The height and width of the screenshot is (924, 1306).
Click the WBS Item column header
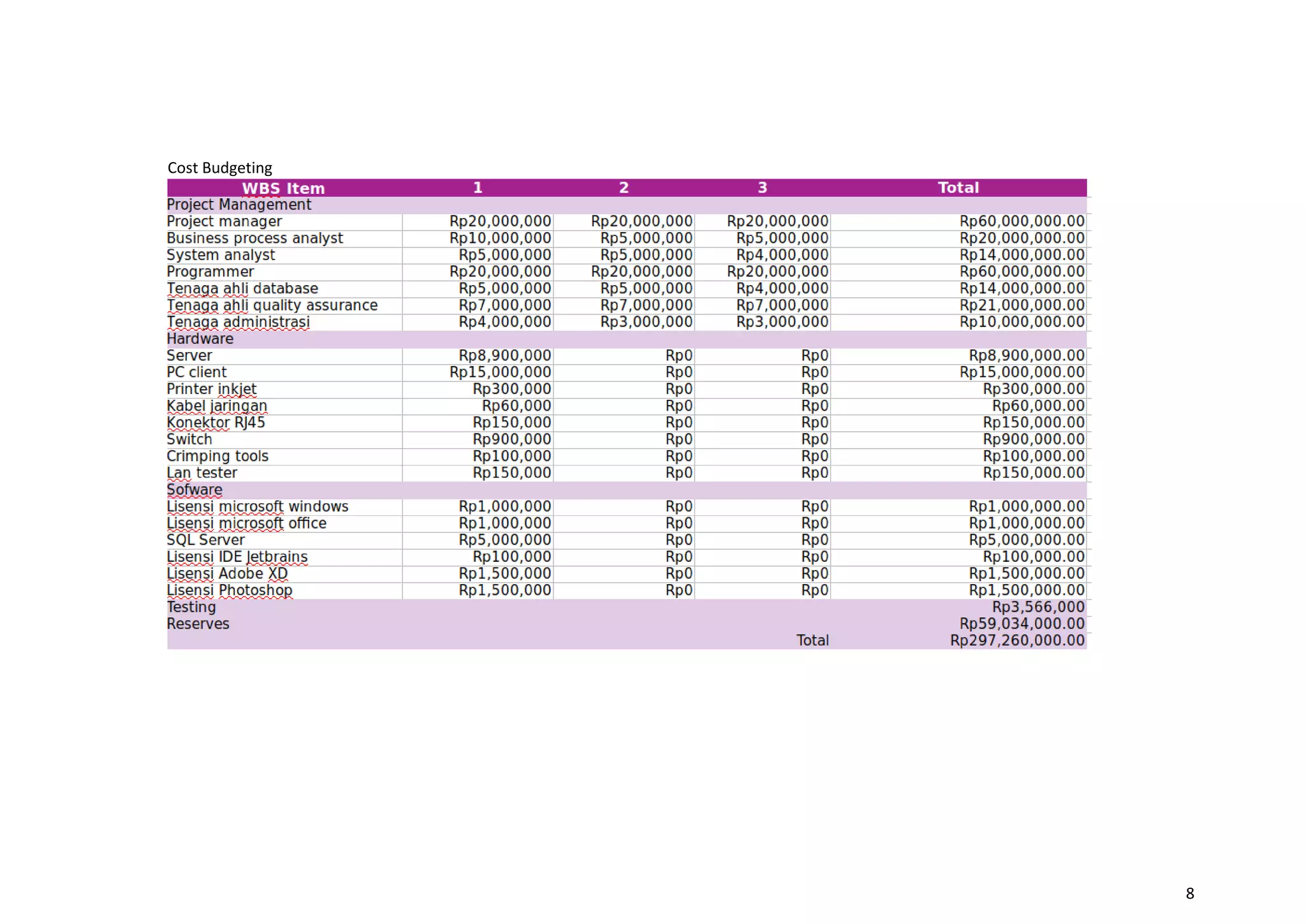click(283, 188)
